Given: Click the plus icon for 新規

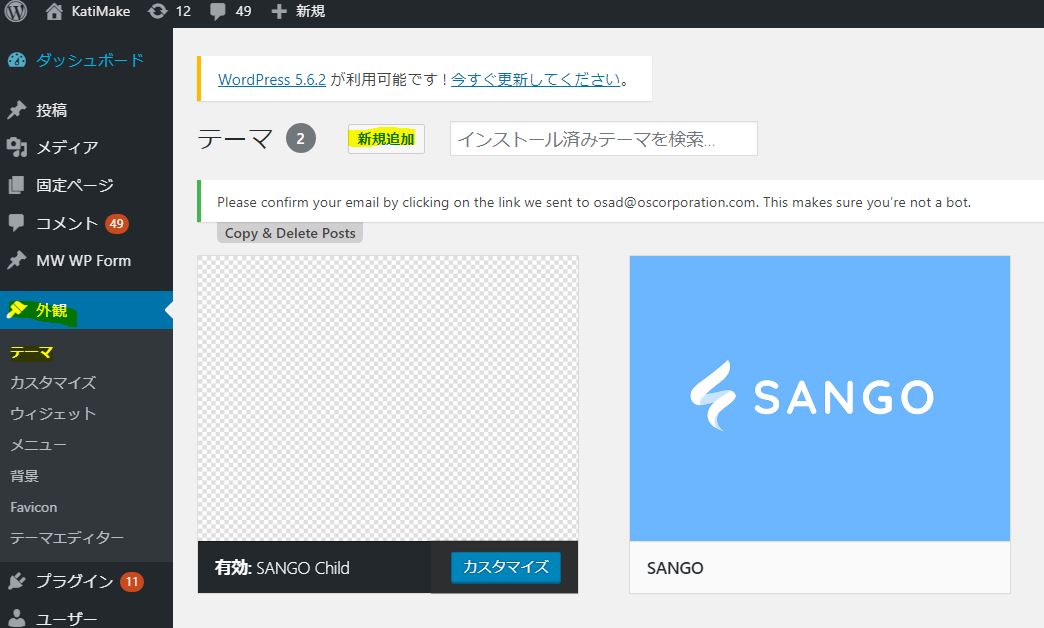Looking at the screenshot, I should 279,11.
